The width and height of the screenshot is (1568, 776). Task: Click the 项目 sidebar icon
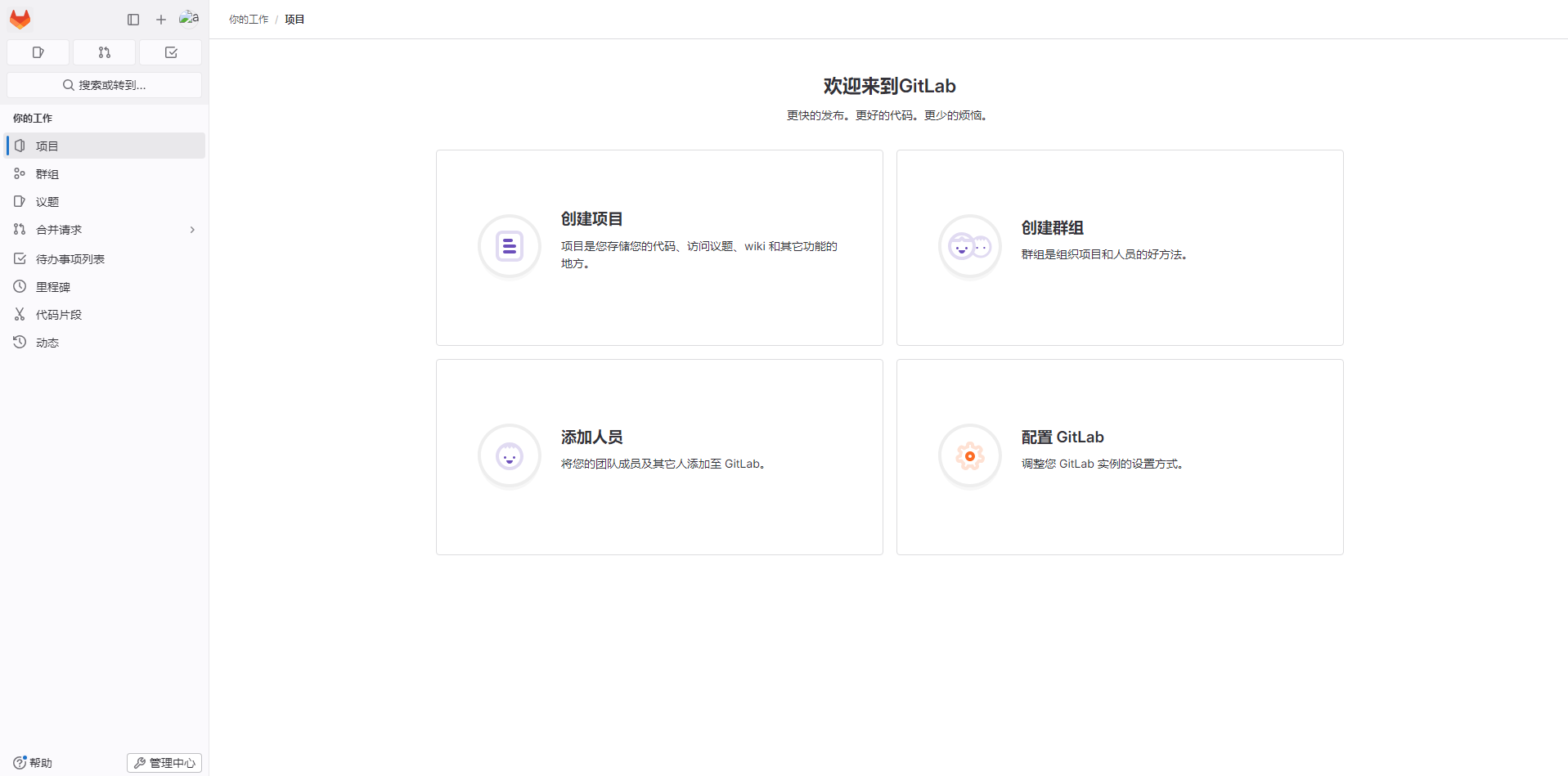[x=20, y=146]
